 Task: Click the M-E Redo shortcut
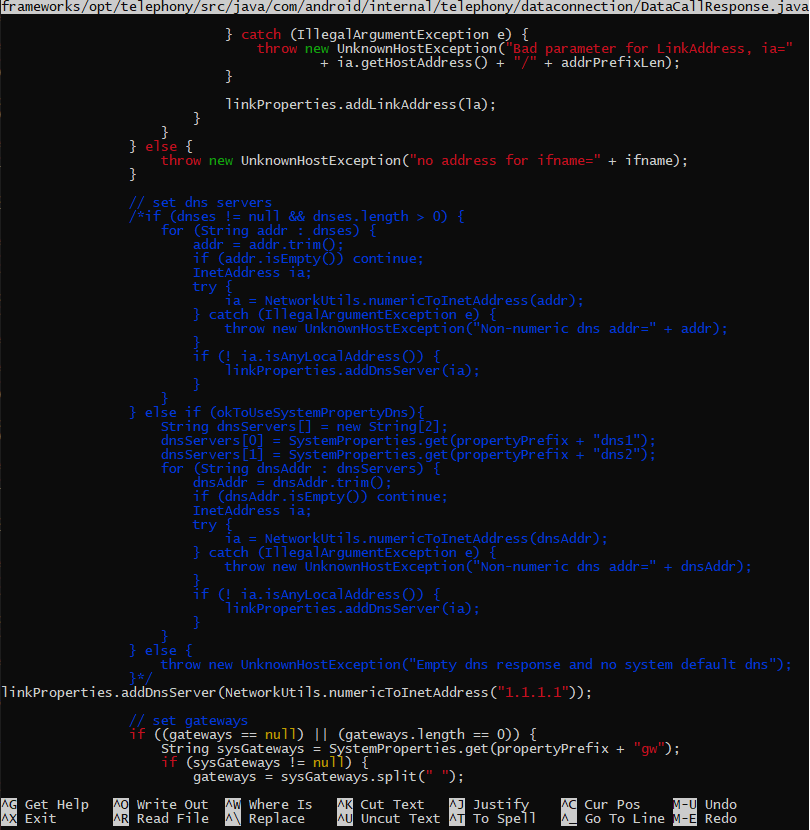[x=705, y=818]
